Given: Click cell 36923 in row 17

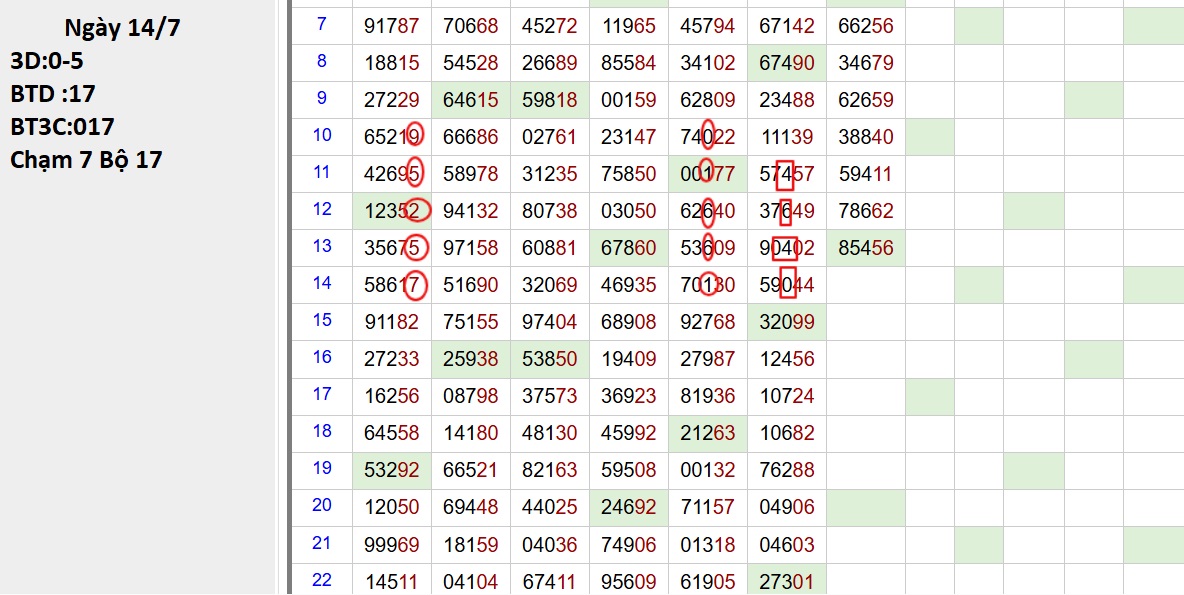Looking at the screenshot, I should 629,396.
